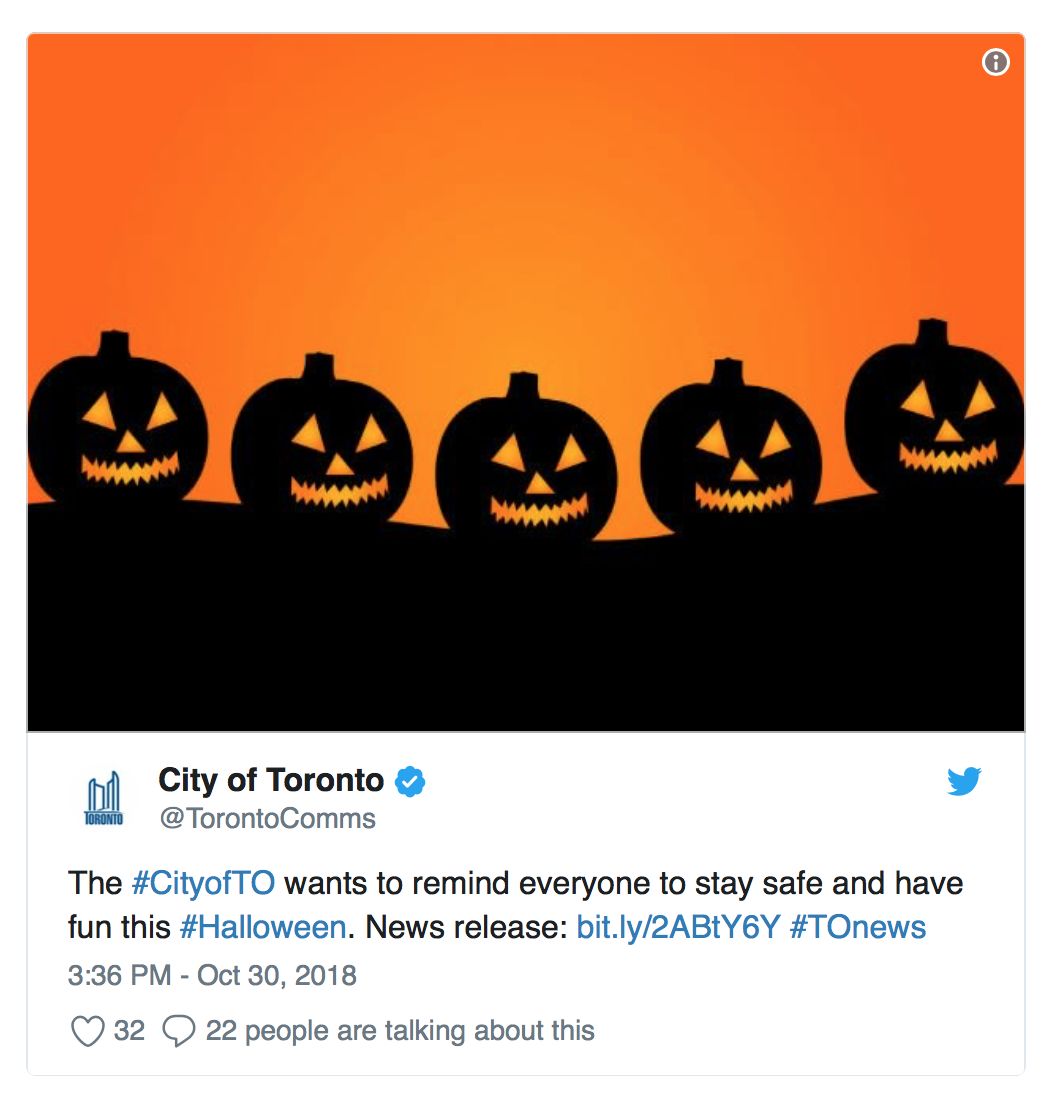Click the info icon on the image
This screenshot has width=1056, height=1100.
point(995,62)
